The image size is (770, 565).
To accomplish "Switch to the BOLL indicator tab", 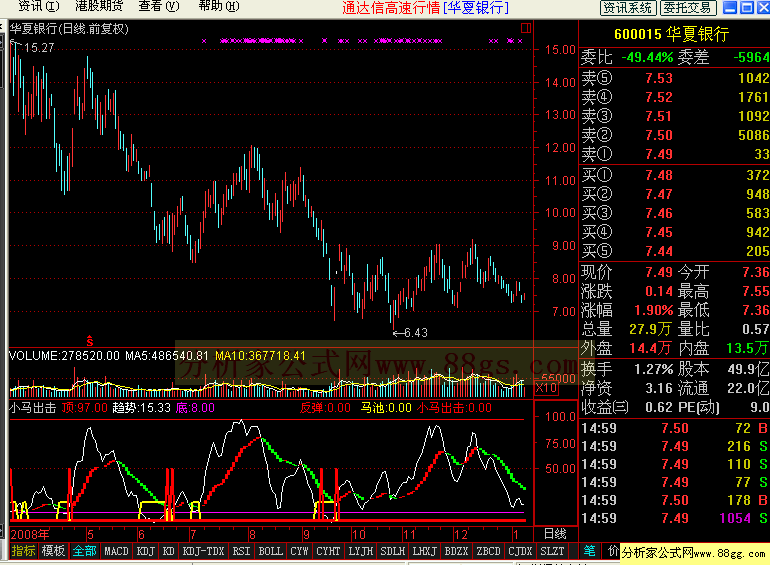I will click(x=270, y=551).
